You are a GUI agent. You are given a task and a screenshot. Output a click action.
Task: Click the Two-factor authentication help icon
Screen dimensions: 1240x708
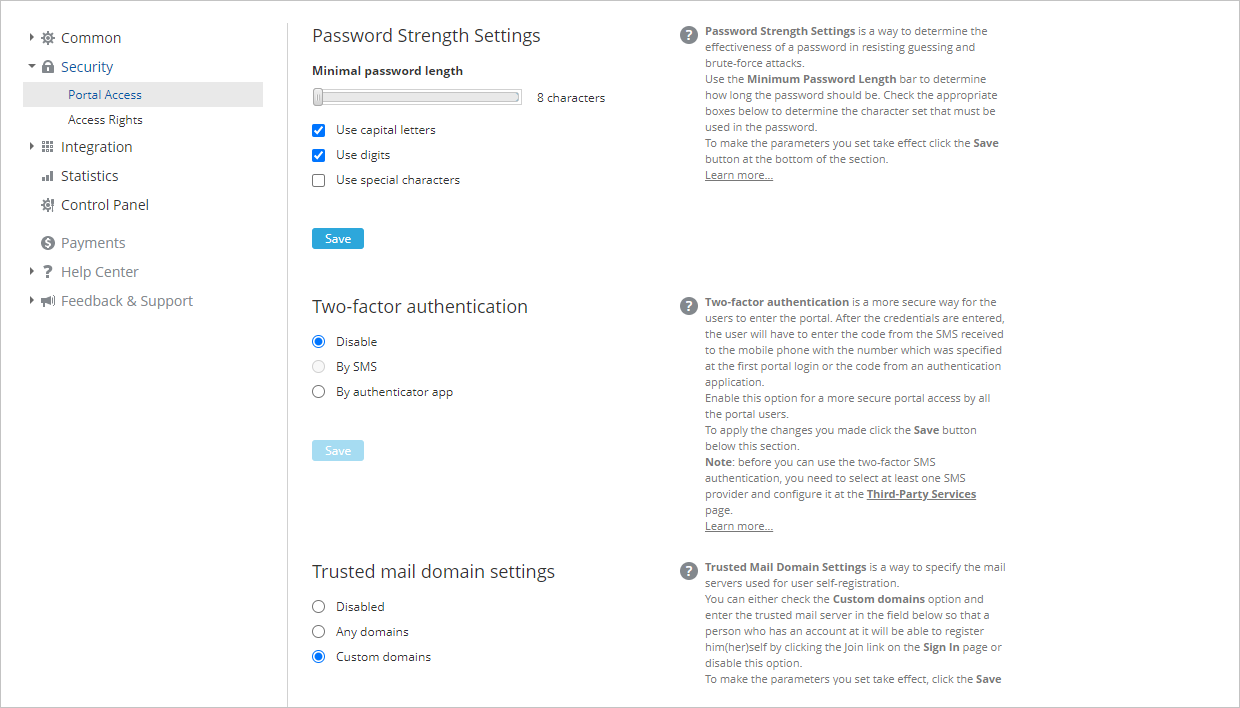point(688,305)
